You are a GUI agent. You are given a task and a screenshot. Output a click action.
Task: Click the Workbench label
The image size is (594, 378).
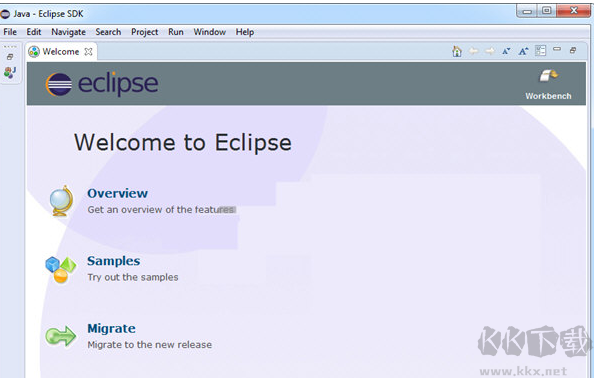click(x=548, y=96)
